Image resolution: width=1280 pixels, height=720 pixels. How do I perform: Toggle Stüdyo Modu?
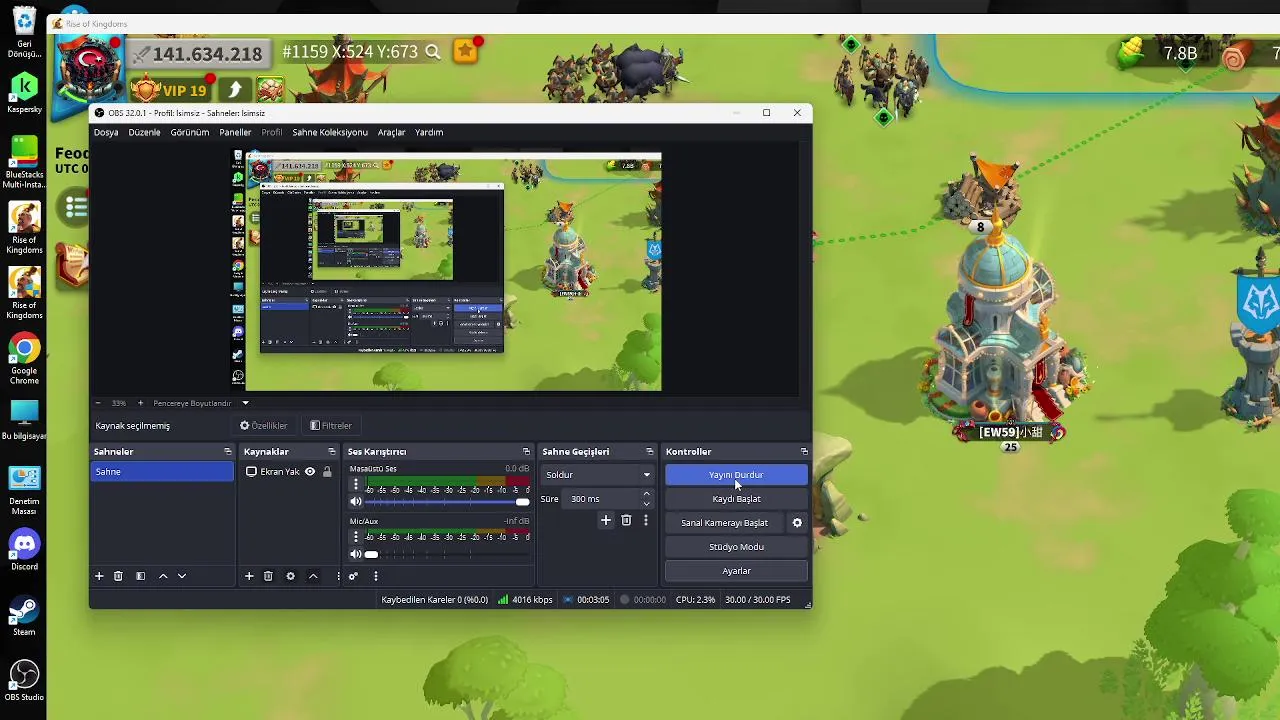pyautogui.click(x=736, y=547)
